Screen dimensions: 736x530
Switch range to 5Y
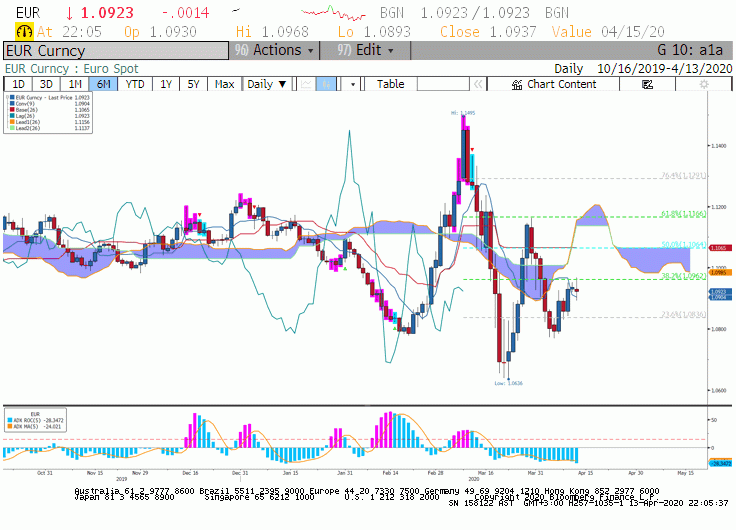point(193,84)
